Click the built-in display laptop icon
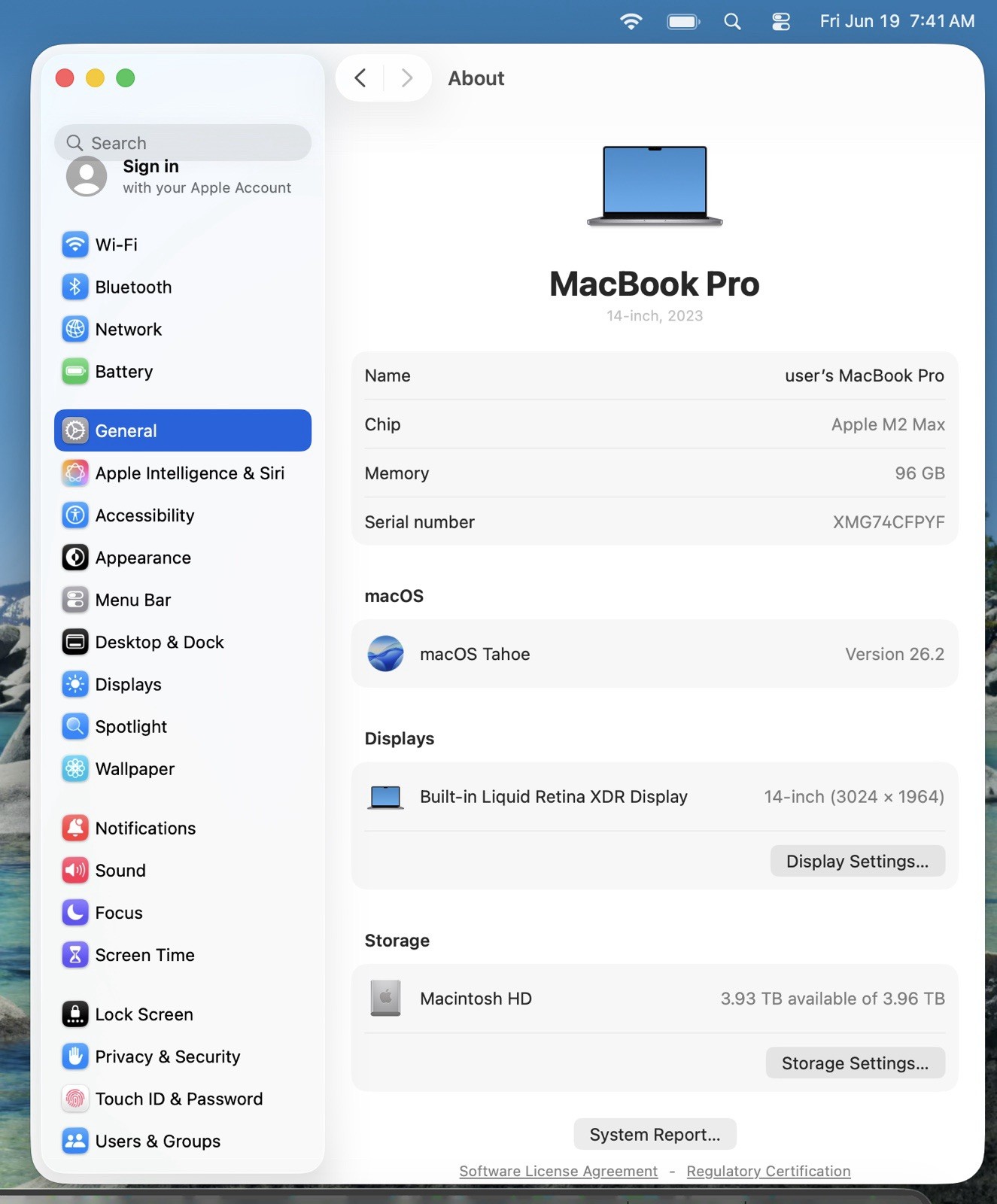This screenshot has width=997, height=1204. [385, 797]
